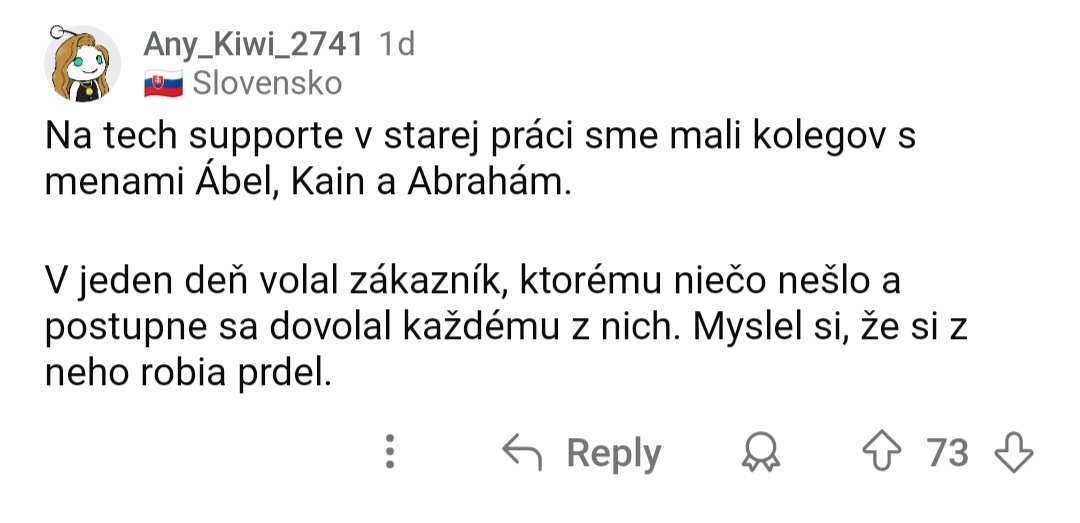Click the vote count showing 73
The image size is (1080, 523).
tap(947, 453)
